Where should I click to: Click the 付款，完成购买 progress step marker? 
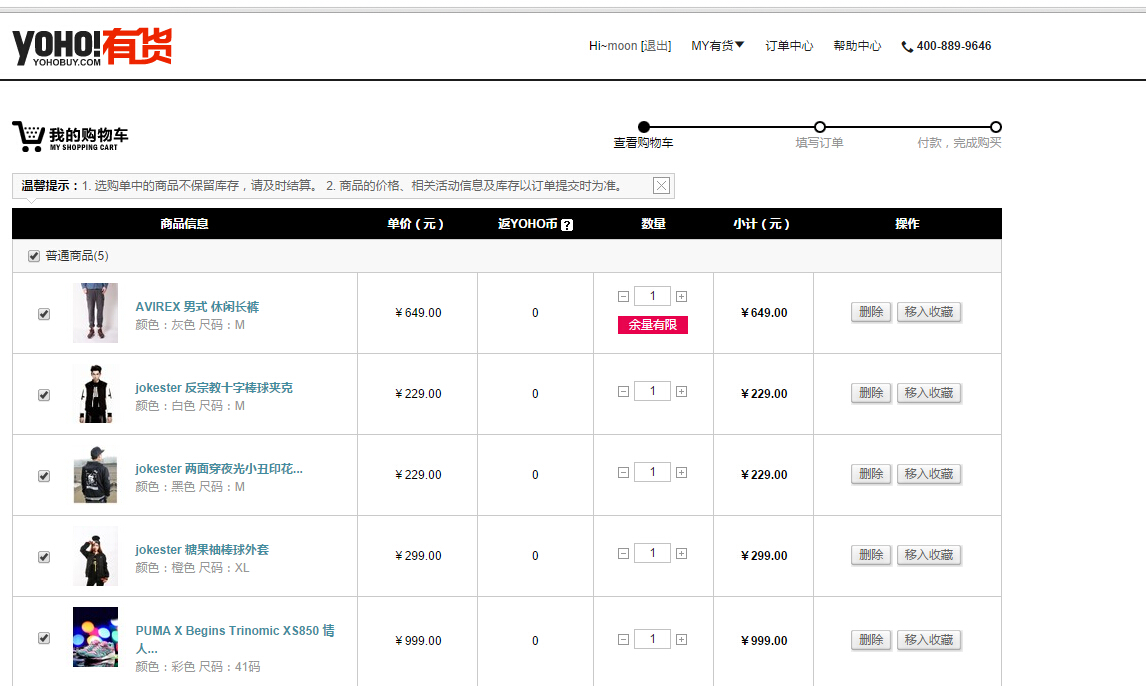(995, 127)
